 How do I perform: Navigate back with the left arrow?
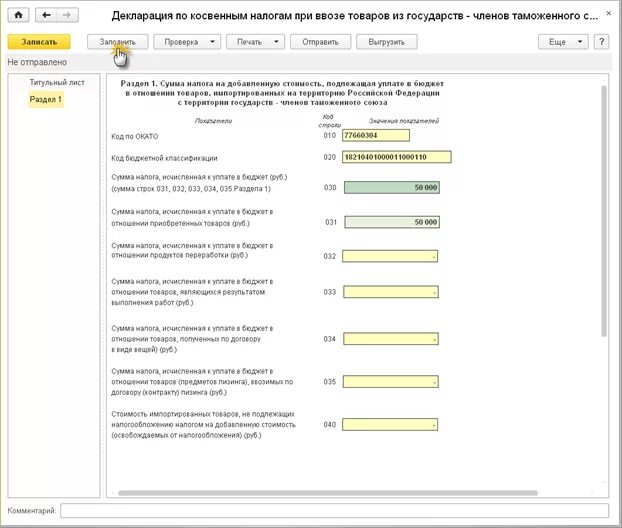tap(46, 15)
